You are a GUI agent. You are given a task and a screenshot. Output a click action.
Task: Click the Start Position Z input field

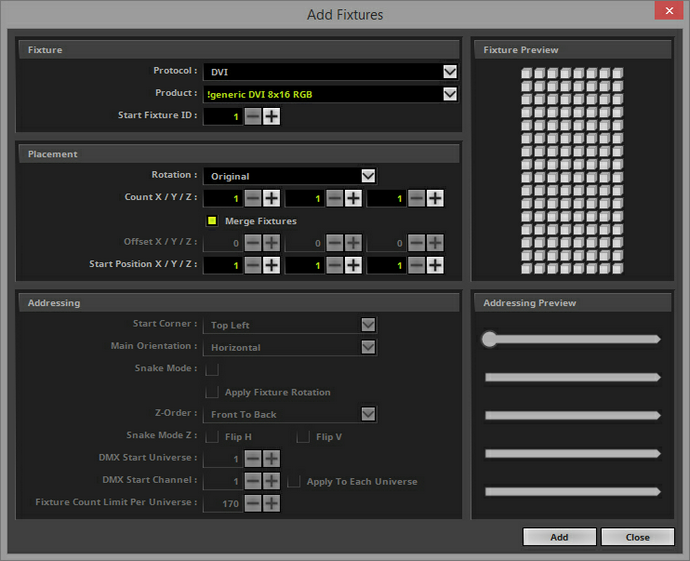(x=386, y=265)
